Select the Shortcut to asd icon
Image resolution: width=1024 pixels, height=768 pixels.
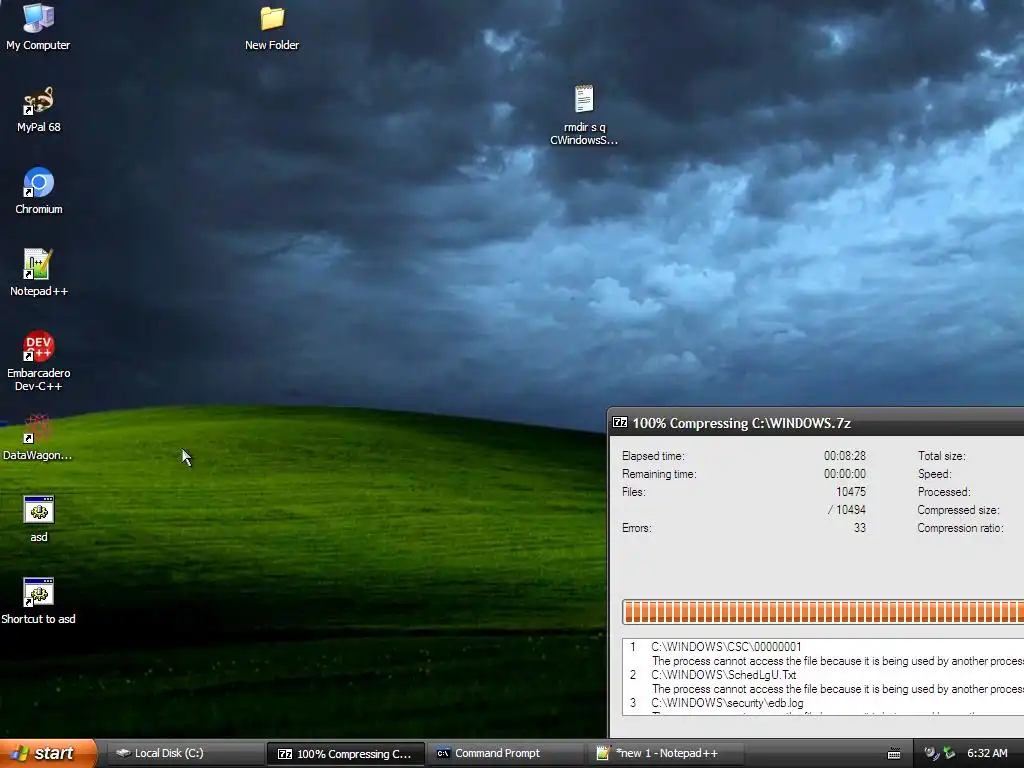point(39,601)
